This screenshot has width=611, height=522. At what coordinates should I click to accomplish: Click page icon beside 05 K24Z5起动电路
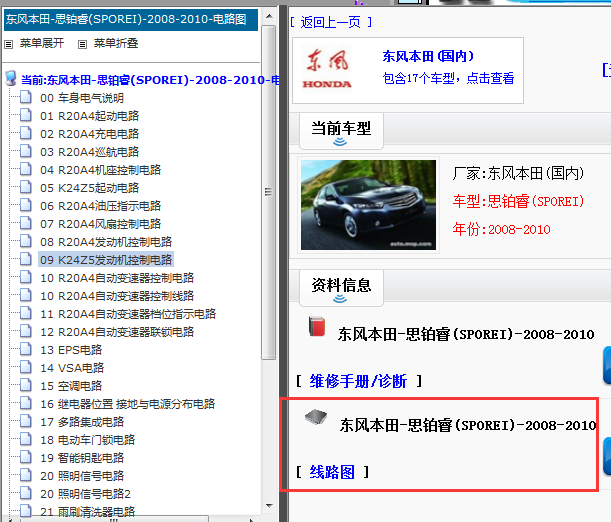click(x=26, y=187)
